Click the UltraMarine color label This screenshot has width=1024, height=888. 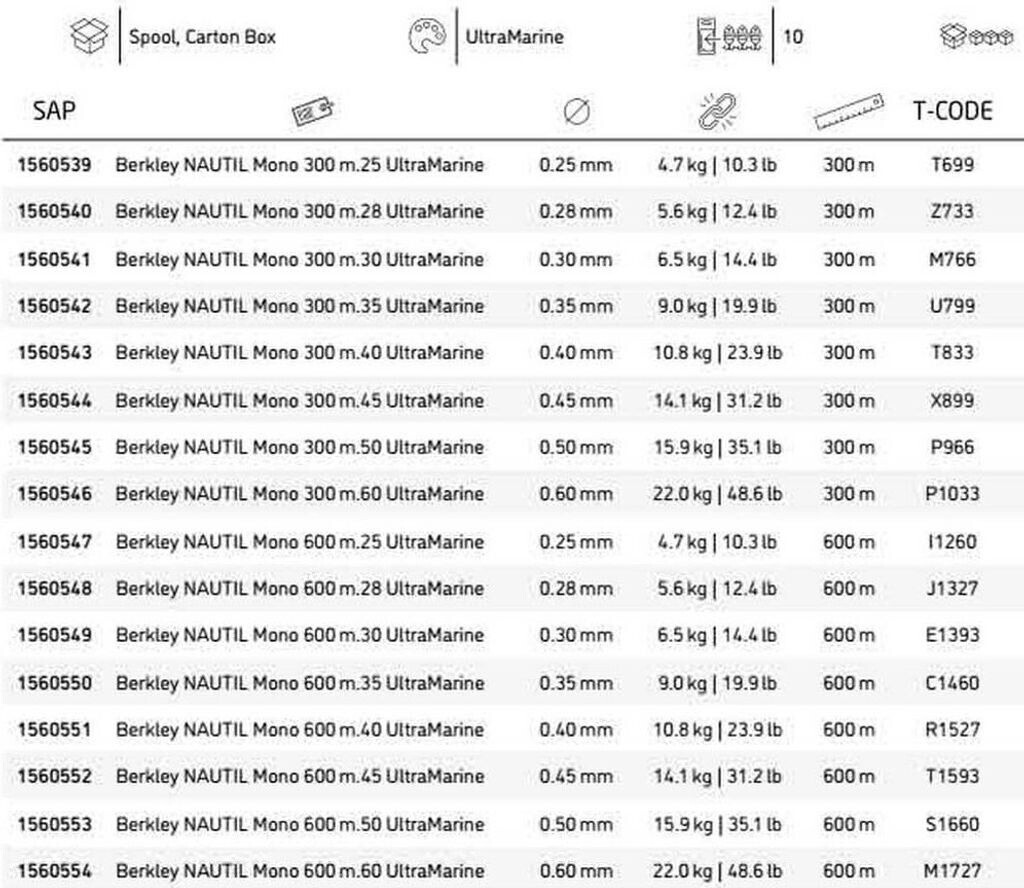pyautogui.click(x=514, y=38)
